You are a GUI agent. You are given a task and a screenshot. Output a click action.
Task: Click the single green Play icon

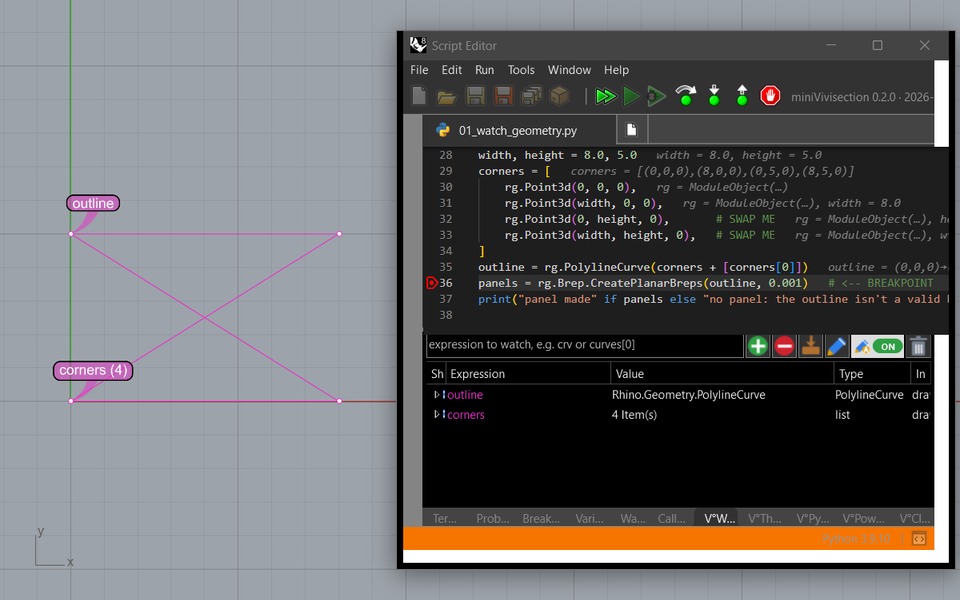(x=631, y=96)
